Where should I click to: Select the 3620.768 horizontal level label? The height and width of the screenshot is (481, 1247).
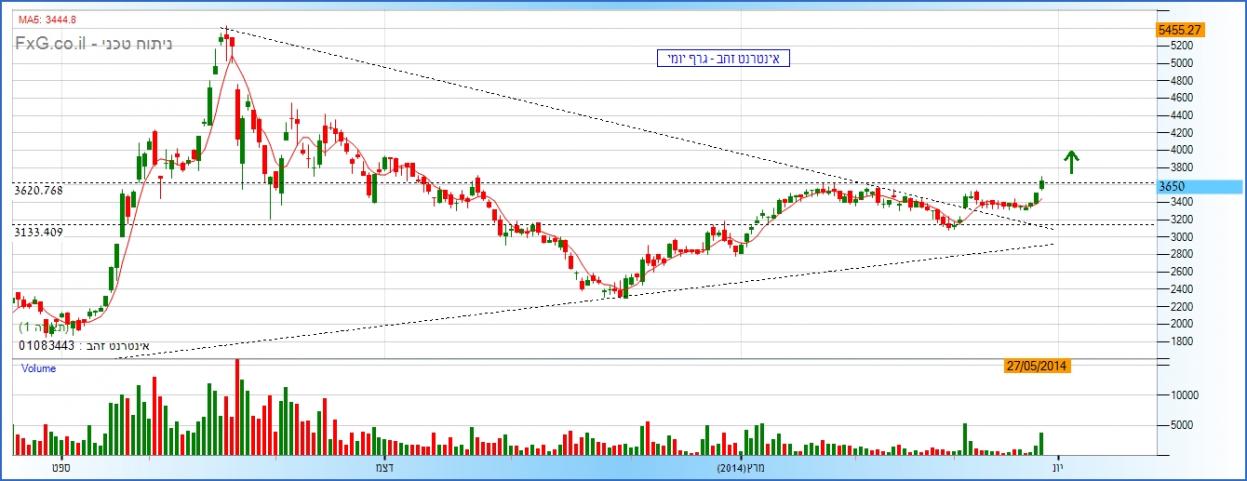click(38, 189)
